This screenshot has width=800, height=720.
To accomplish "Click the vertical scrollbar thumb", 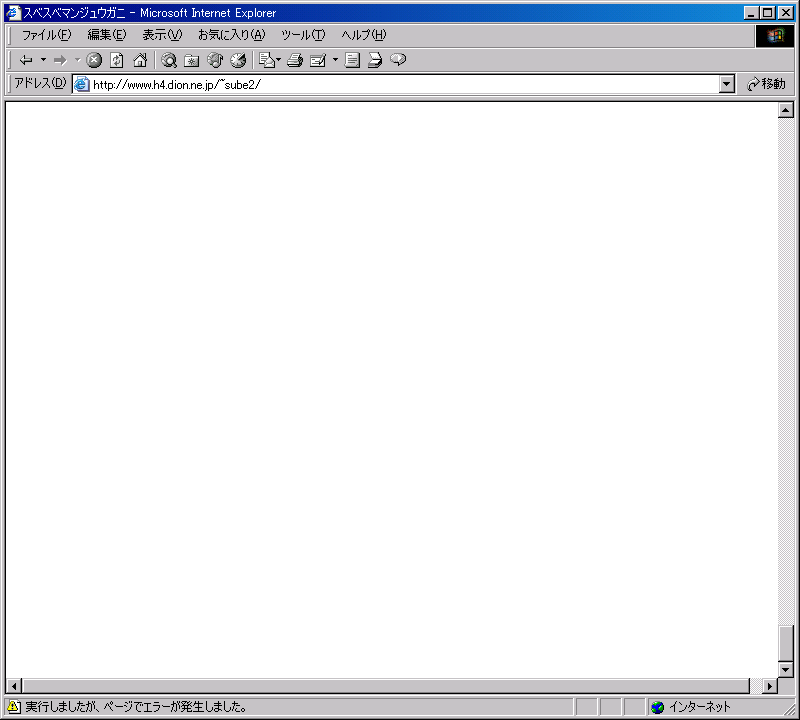I will pos(786,643).
